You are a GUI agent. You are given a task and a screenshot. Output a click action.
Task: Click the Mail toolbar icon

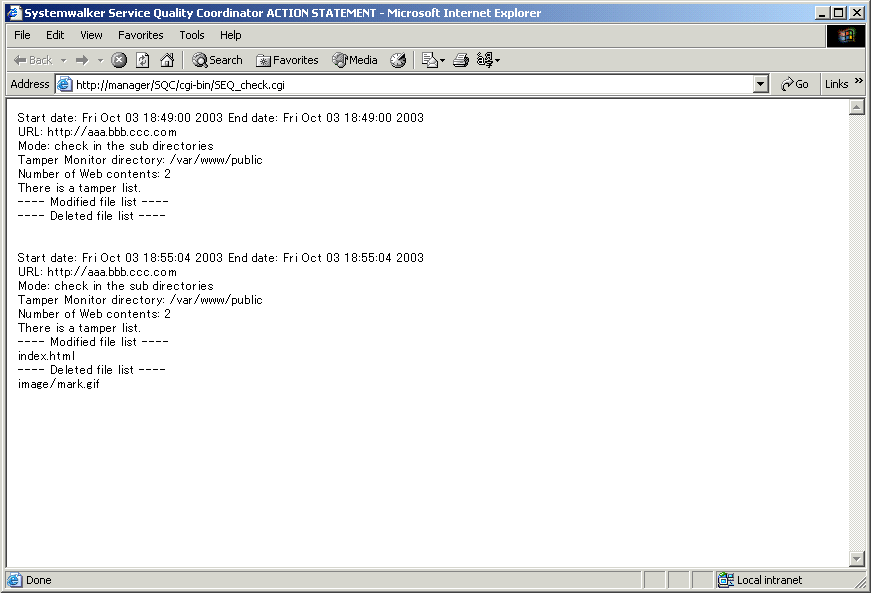(429, 60)
